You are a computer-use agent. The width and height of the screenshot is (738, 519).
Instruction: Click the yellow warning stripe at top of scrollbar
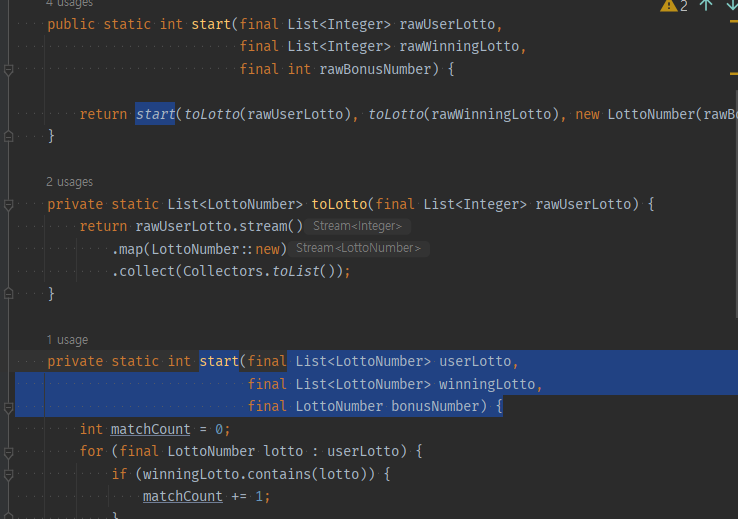(734, 22)
